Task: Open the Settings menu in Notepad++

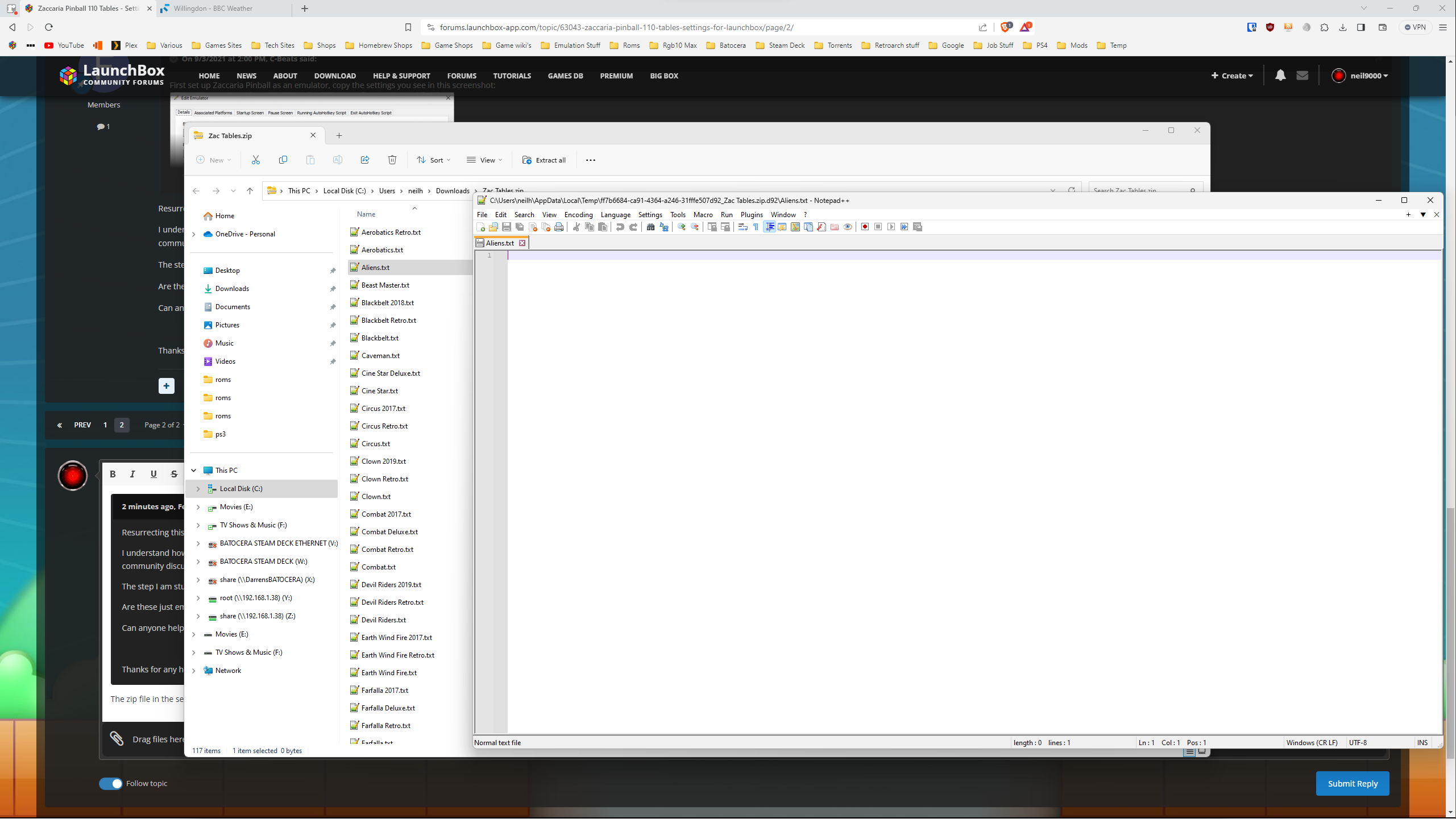Action: (x=650, y=215)
